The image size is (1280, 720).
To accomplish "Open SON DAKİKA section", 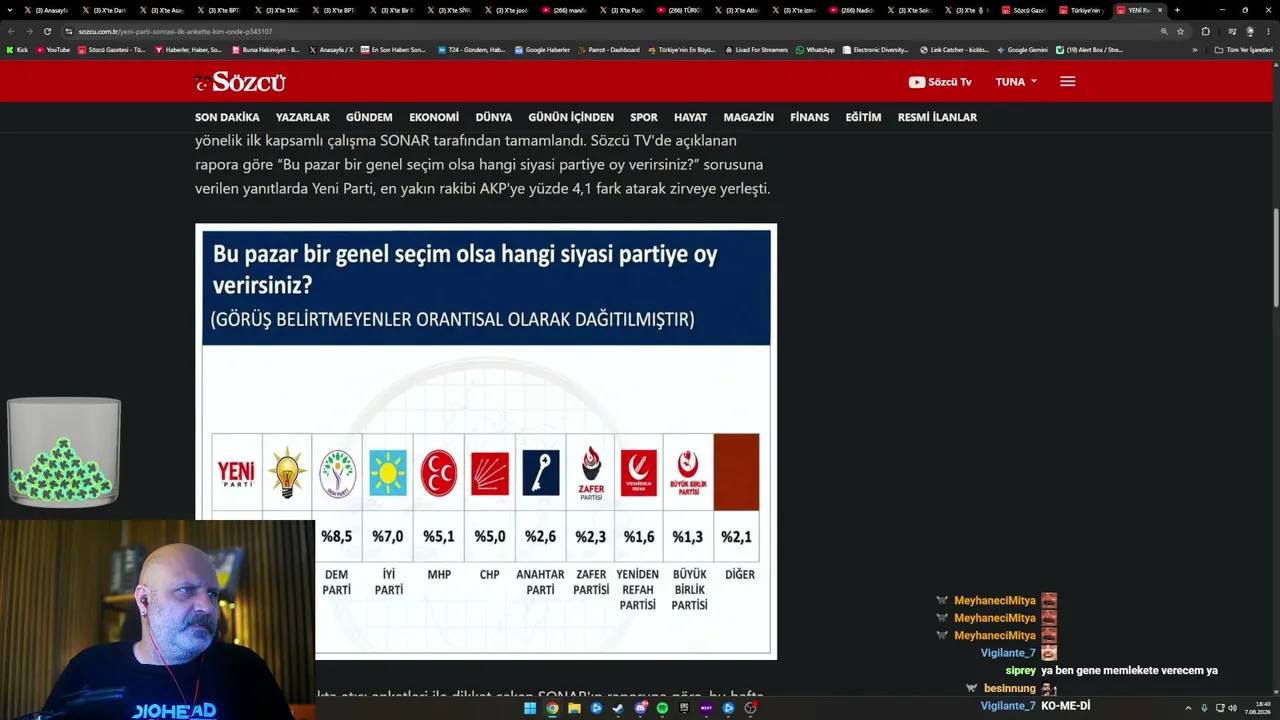I will [227, 117].
